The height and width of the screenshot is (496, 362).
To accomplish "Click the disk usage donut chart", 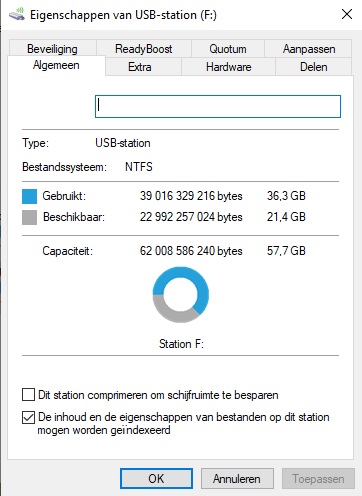I will point(181,294).
